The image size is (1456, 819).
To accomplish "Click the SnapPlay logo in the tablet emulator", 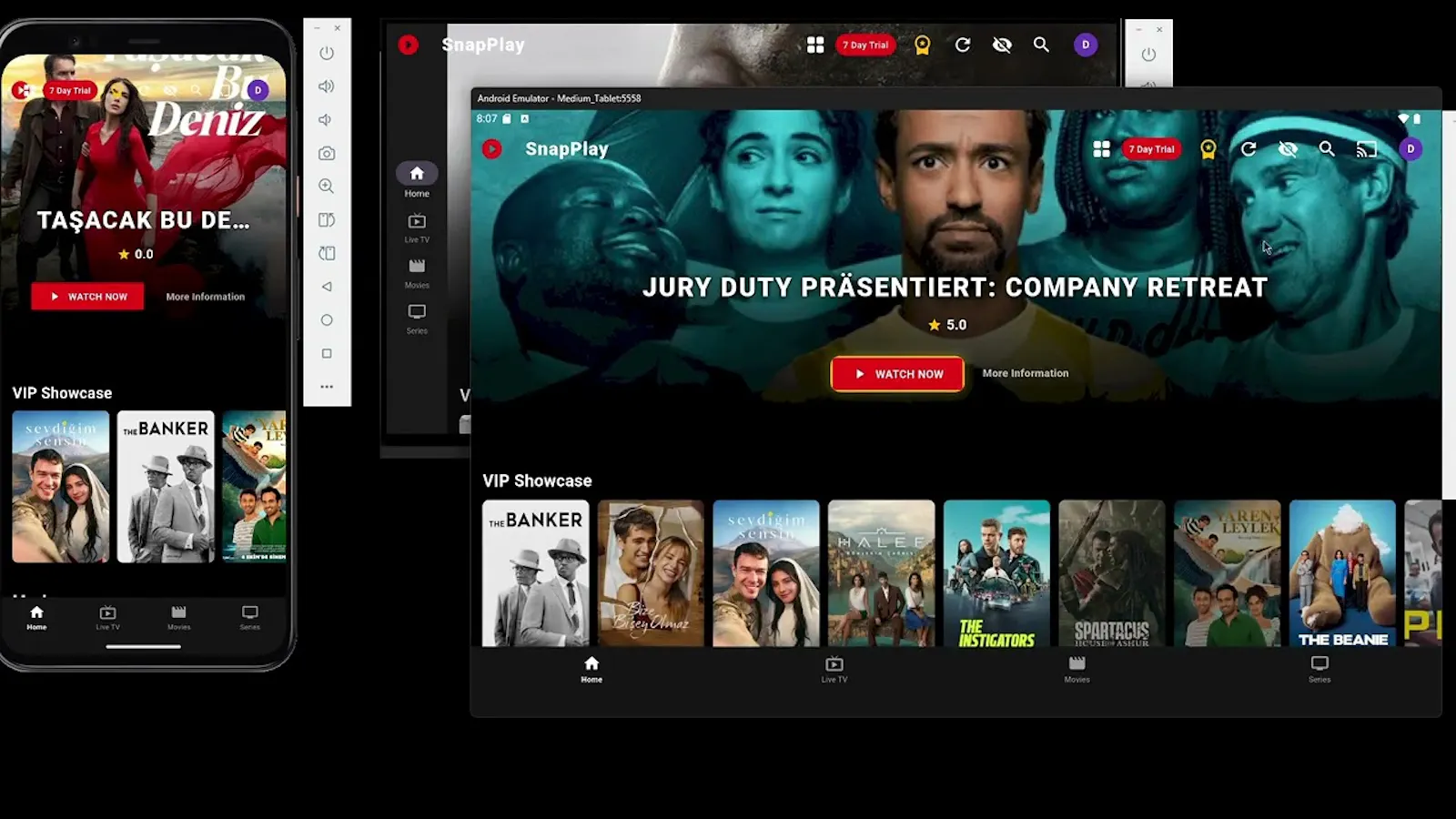I will click(492, 148).
